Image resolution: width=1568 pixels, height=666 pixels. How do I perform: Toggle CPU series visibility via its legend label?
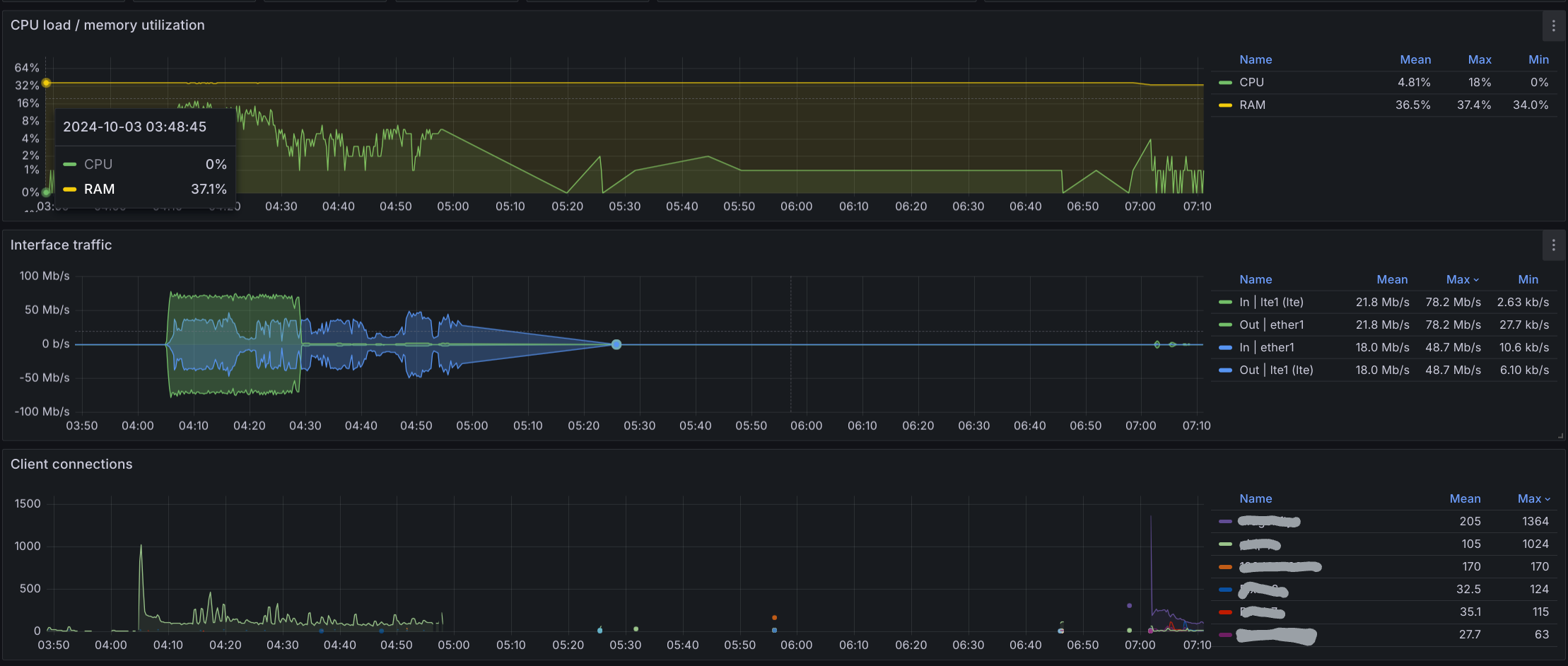(x=1251, y=82)
